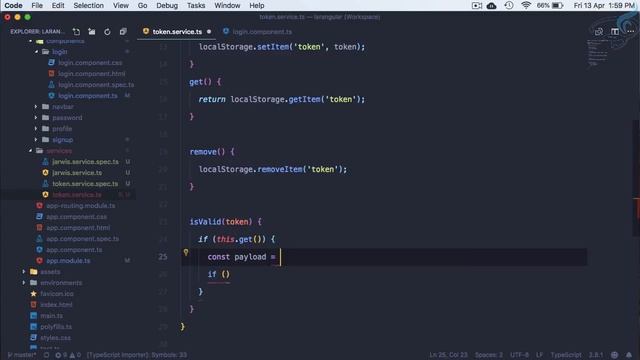Collapse the login folder
The width and height of the screenshot is (640, 360).
click(60, 51)
